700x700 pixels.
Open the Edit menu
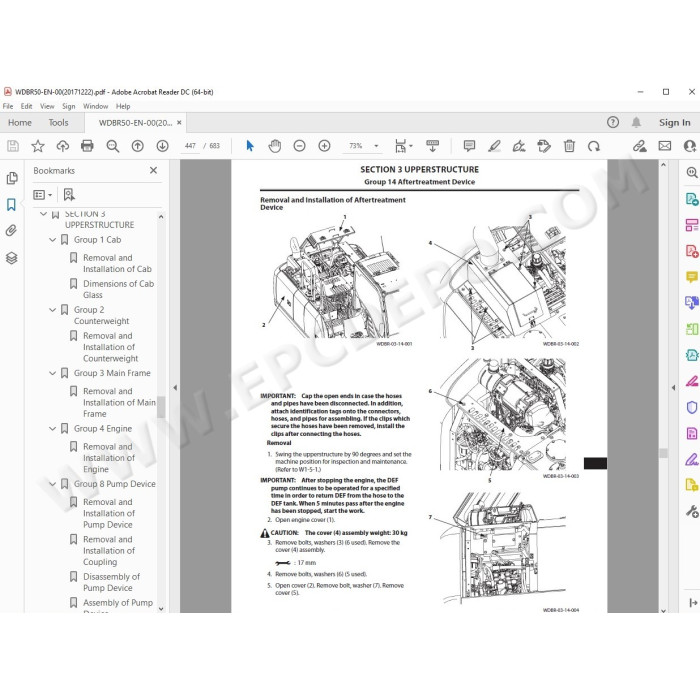(x=26, y=106)
